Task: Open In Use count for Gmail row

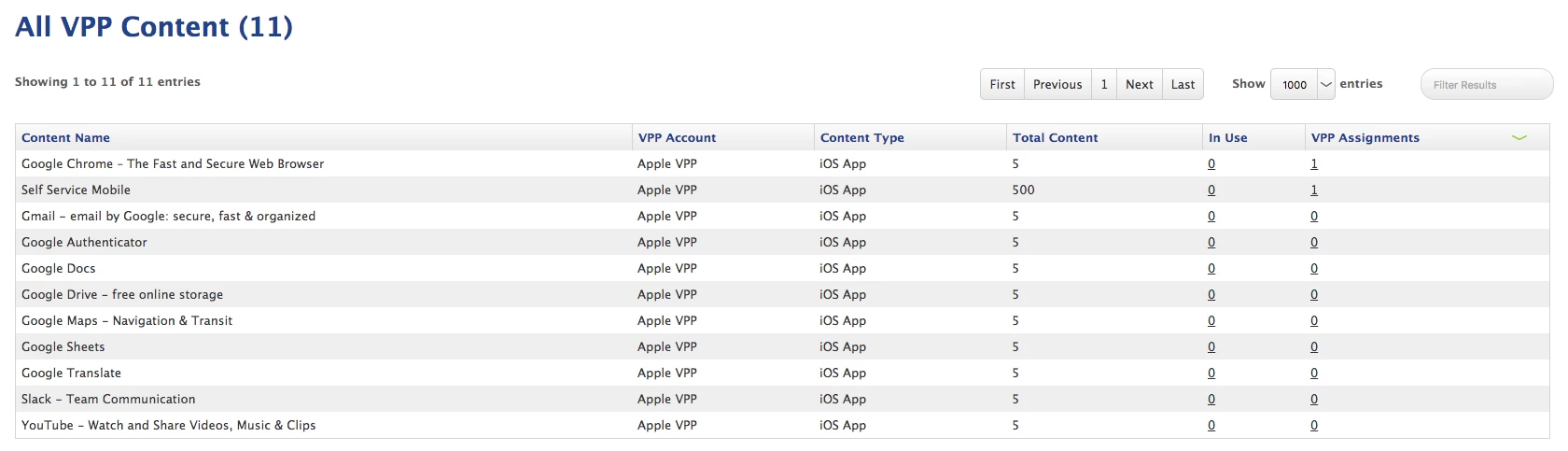Action: click(x=1211, y=216)
